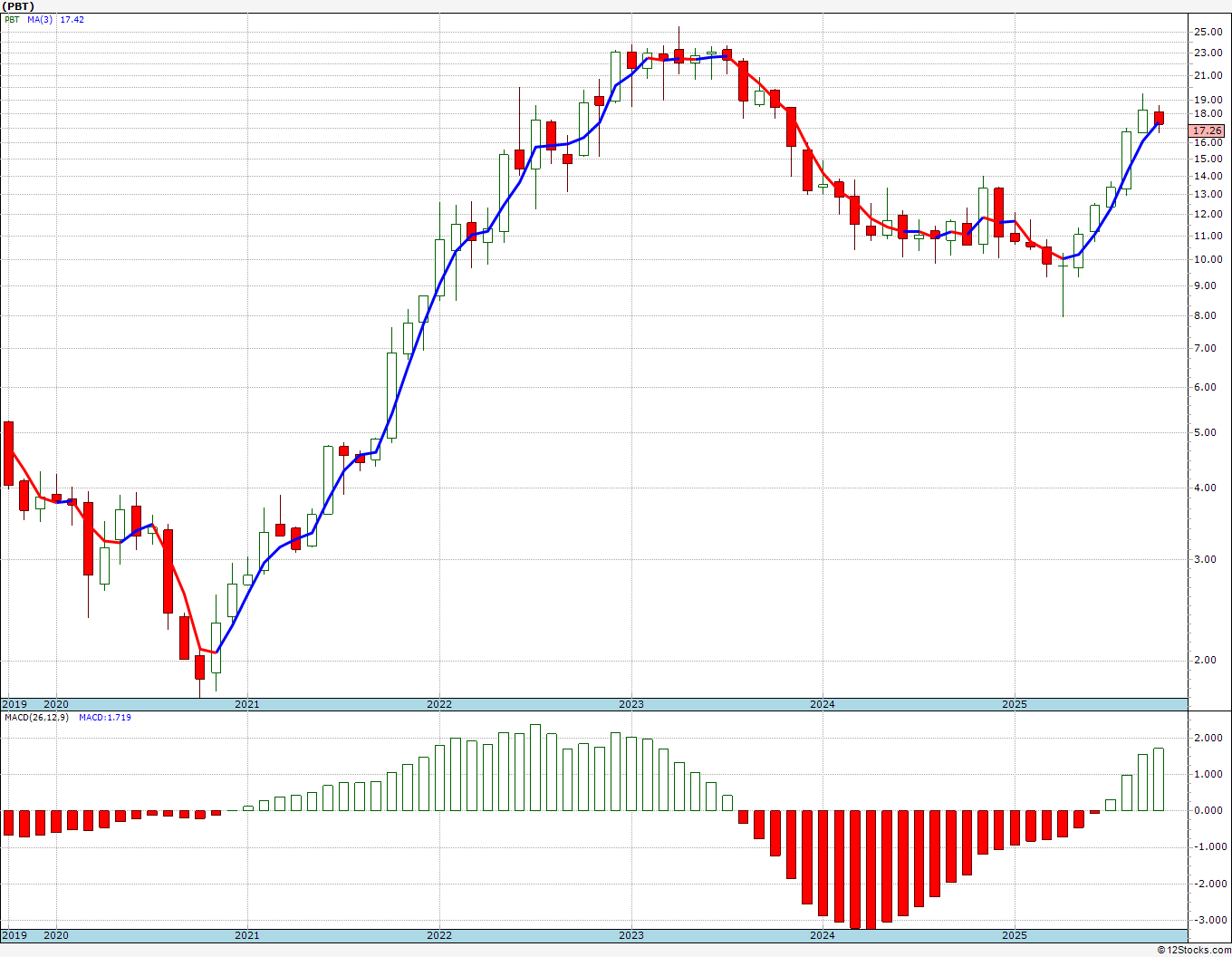Click the MACD(26,12,9) indicator label
1232x957 pixels.
(x=39, y=717)
